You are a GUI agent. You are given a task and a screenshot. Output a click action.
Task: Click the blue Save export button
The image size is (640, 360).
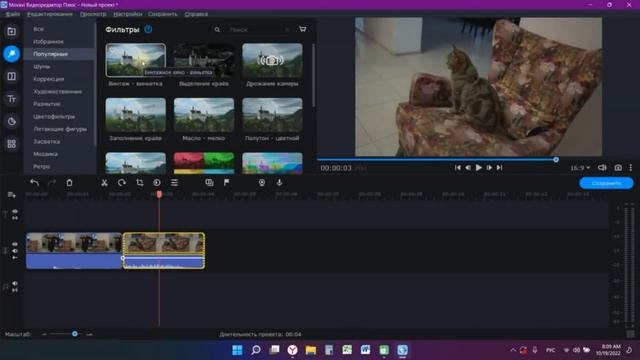606,183
